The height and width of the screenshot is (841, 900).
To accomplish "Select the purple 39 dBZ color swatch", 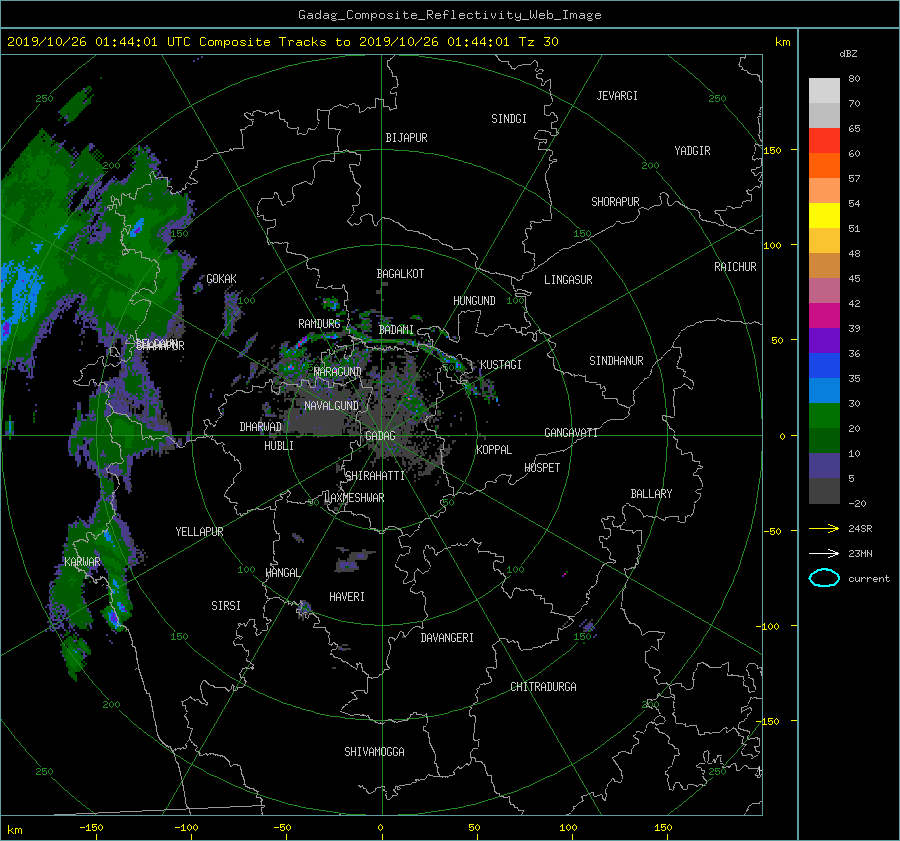I will (x=824, y=340).
